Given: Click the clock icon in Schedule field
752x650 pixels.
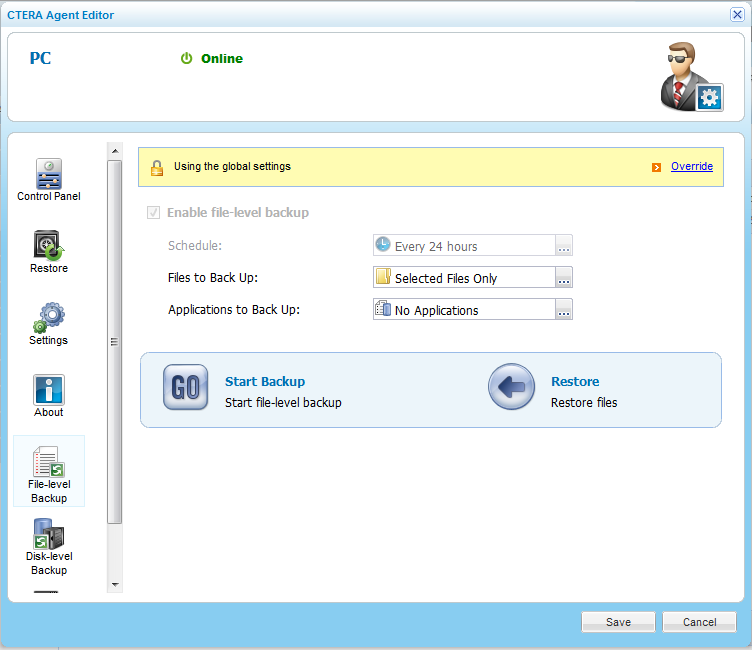Looking at the screenshot, I should point(383,244).
